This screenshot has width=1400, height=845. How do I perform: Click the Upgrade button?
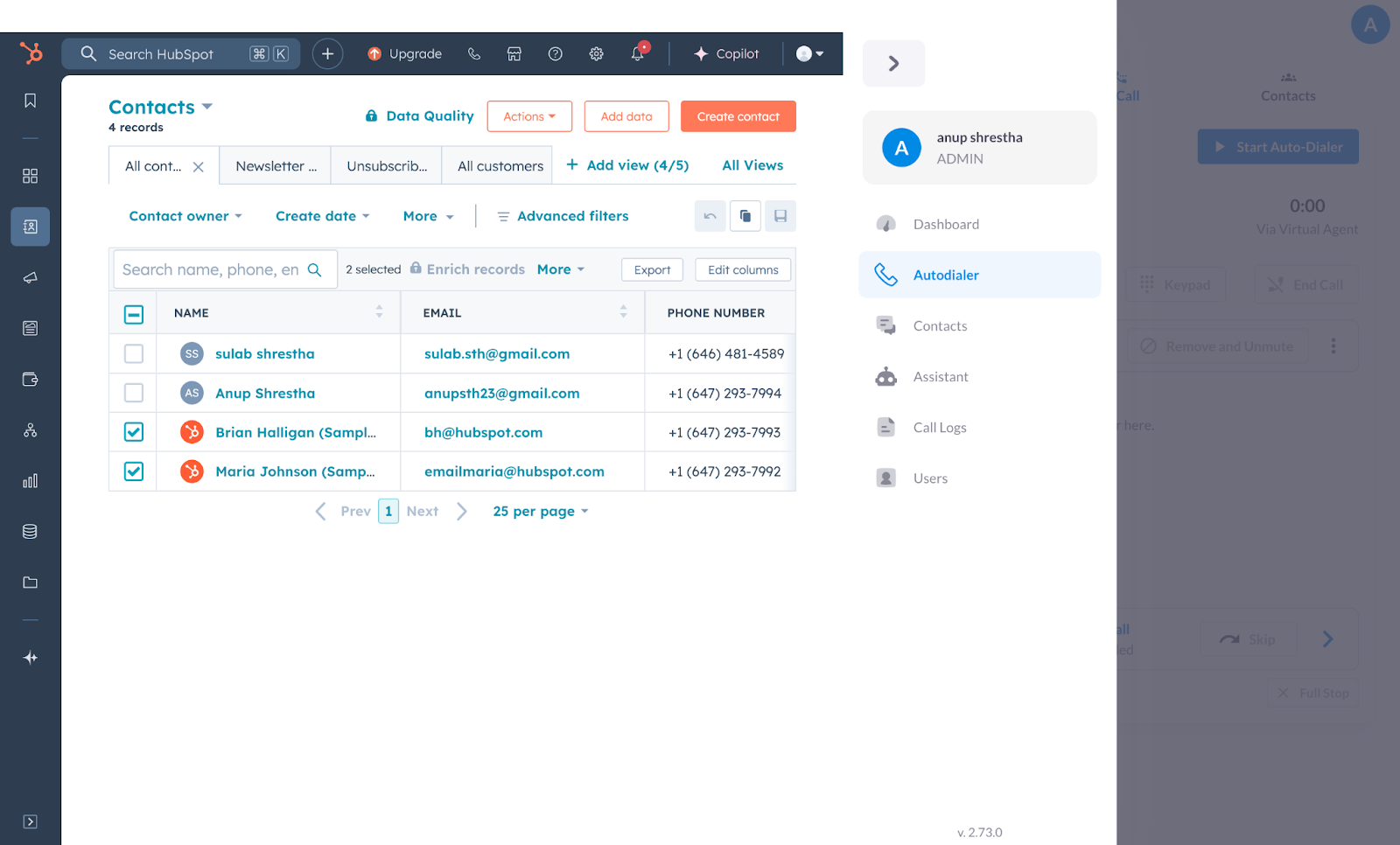pyautogui.click(x=404, y=53)
